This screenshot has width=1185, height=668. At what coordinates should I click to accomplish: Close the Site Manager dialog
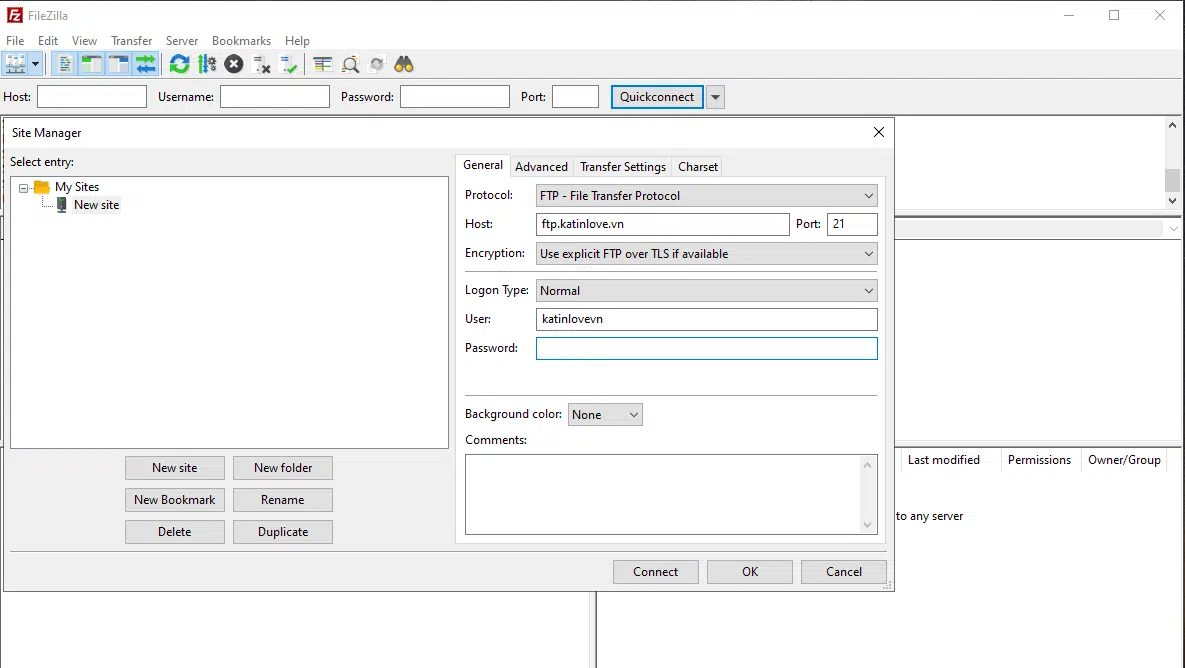coord(878,132)
